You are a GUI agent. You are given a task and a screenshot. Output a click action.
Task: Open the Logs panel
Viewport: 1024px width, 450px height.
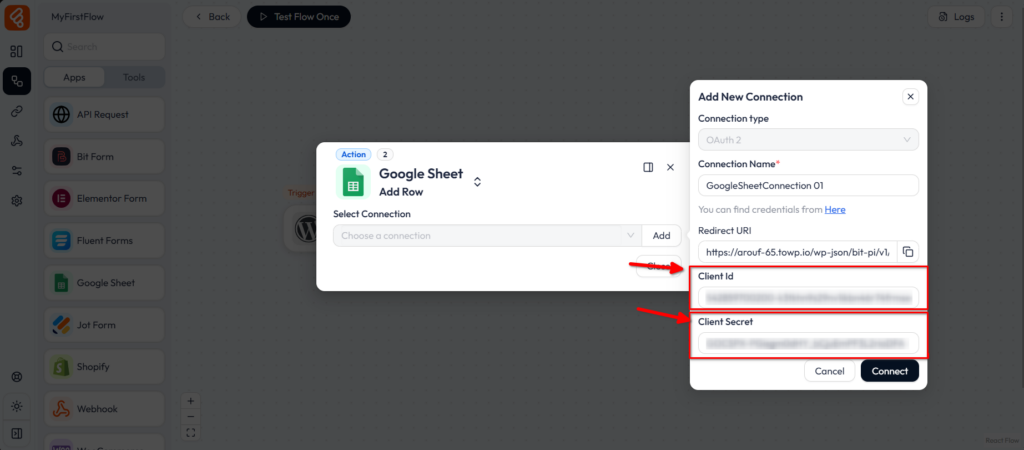coord(956,17)
